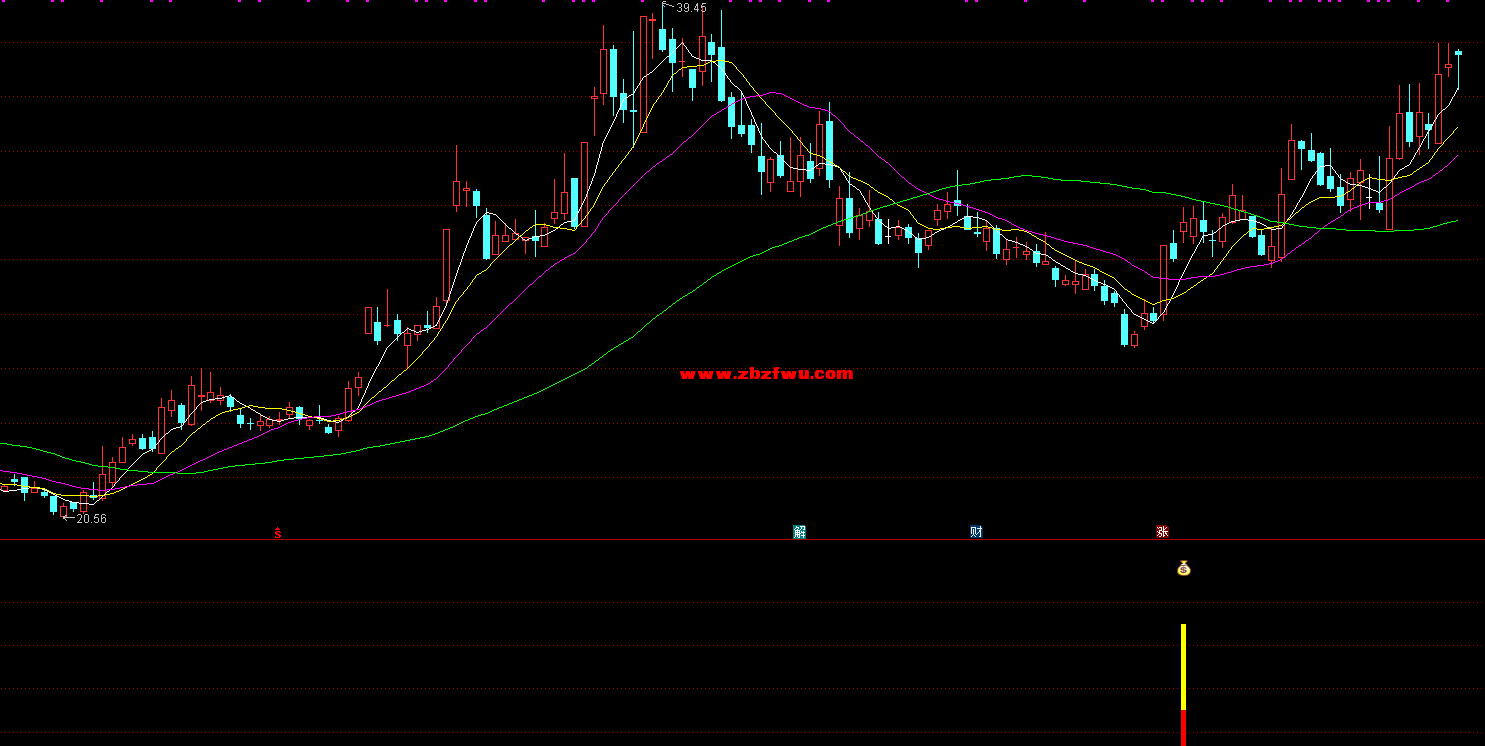Select the last candlestick on the far right

1458,52
